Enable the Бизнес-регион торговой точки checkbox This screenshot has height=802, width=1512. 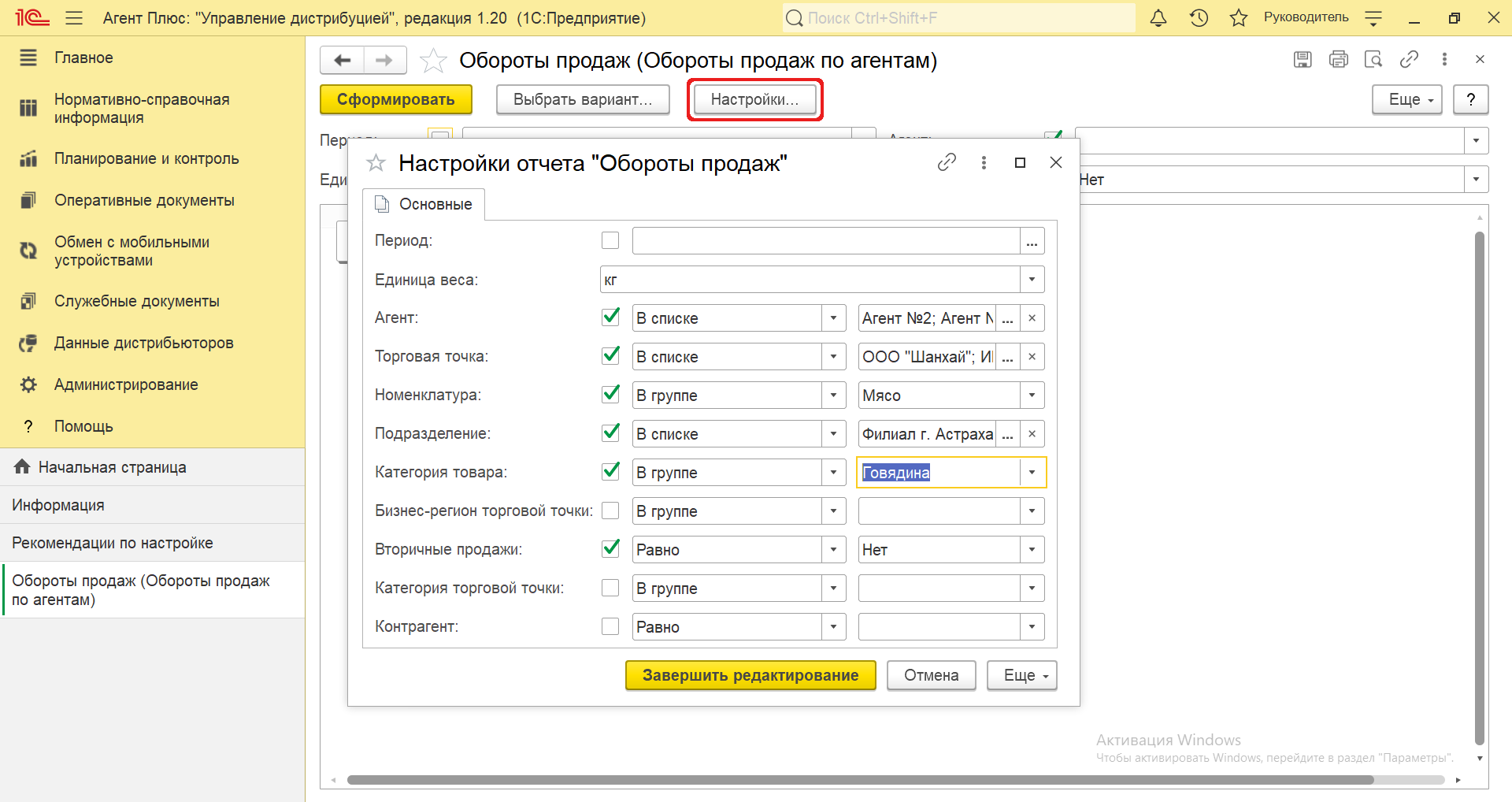[610, 511]
